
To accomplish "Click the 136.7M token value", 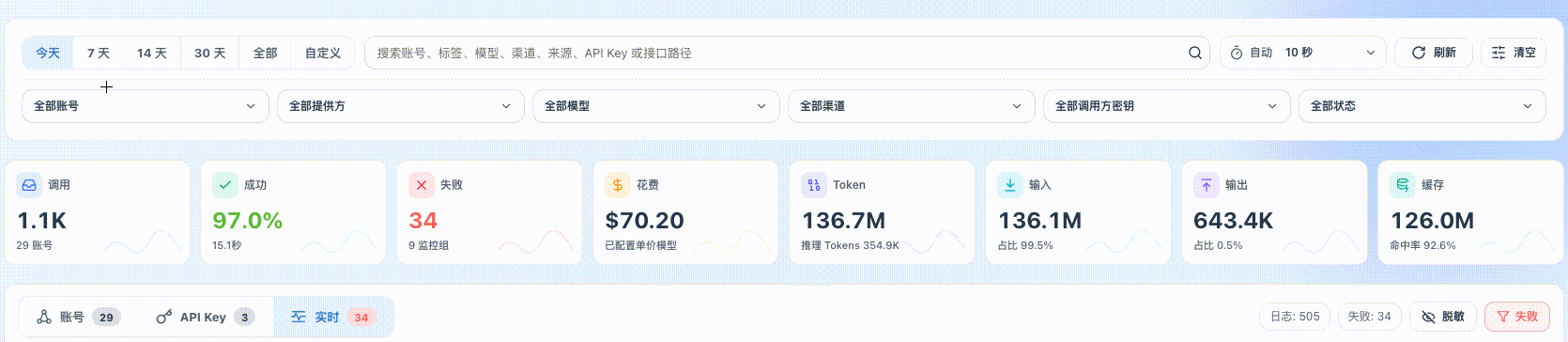I will pos(843,221).
